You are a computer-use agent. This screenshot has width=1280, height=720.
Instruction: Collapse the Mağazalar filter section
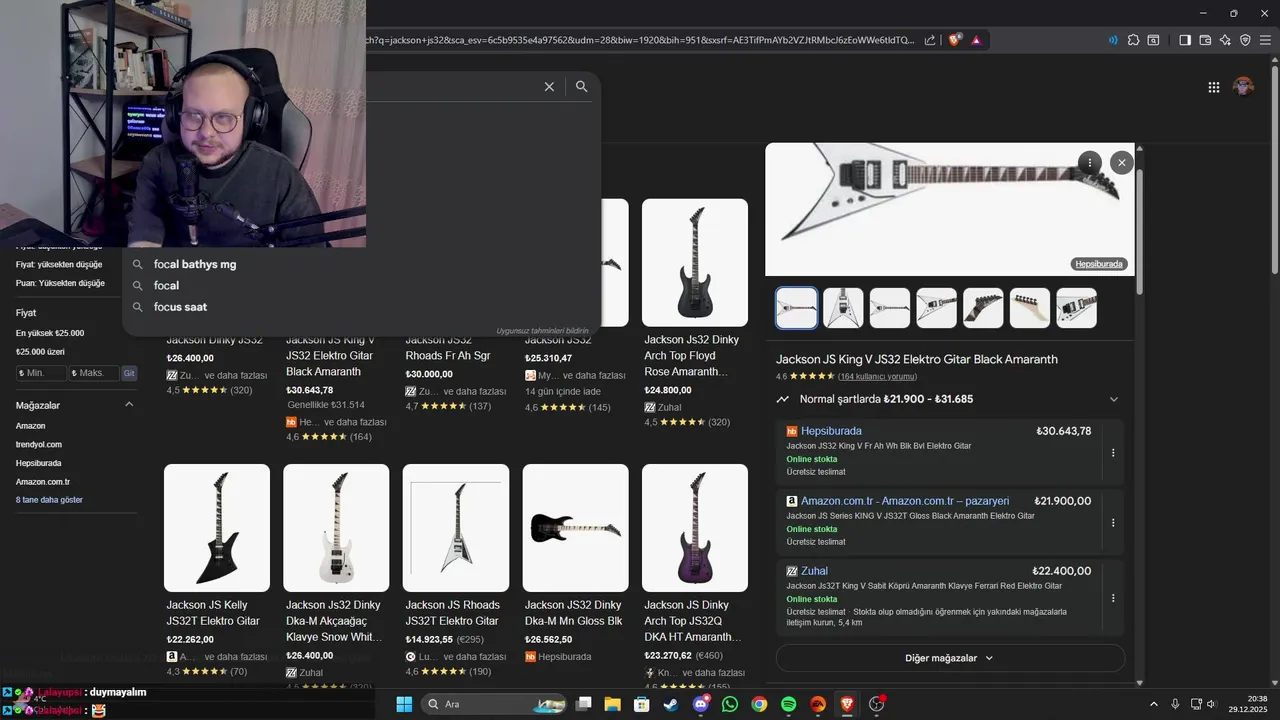pos(129,405)
